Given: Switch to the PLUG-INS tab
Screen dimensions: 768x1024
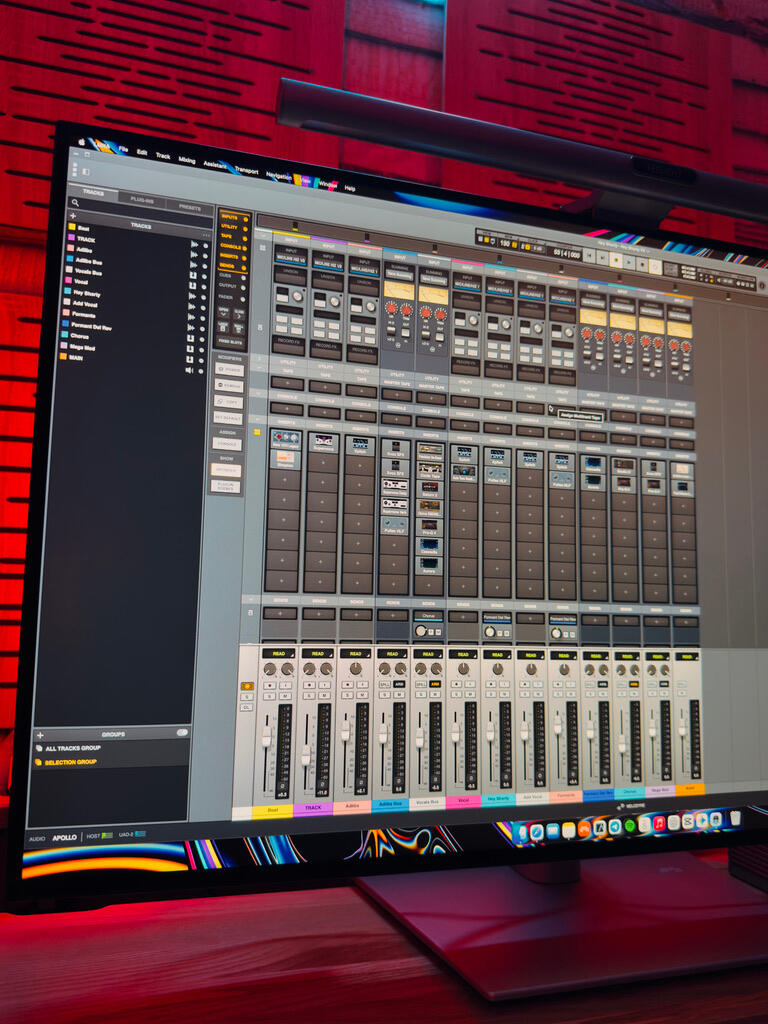Looking at the screenshot, I should coord(142,199).
